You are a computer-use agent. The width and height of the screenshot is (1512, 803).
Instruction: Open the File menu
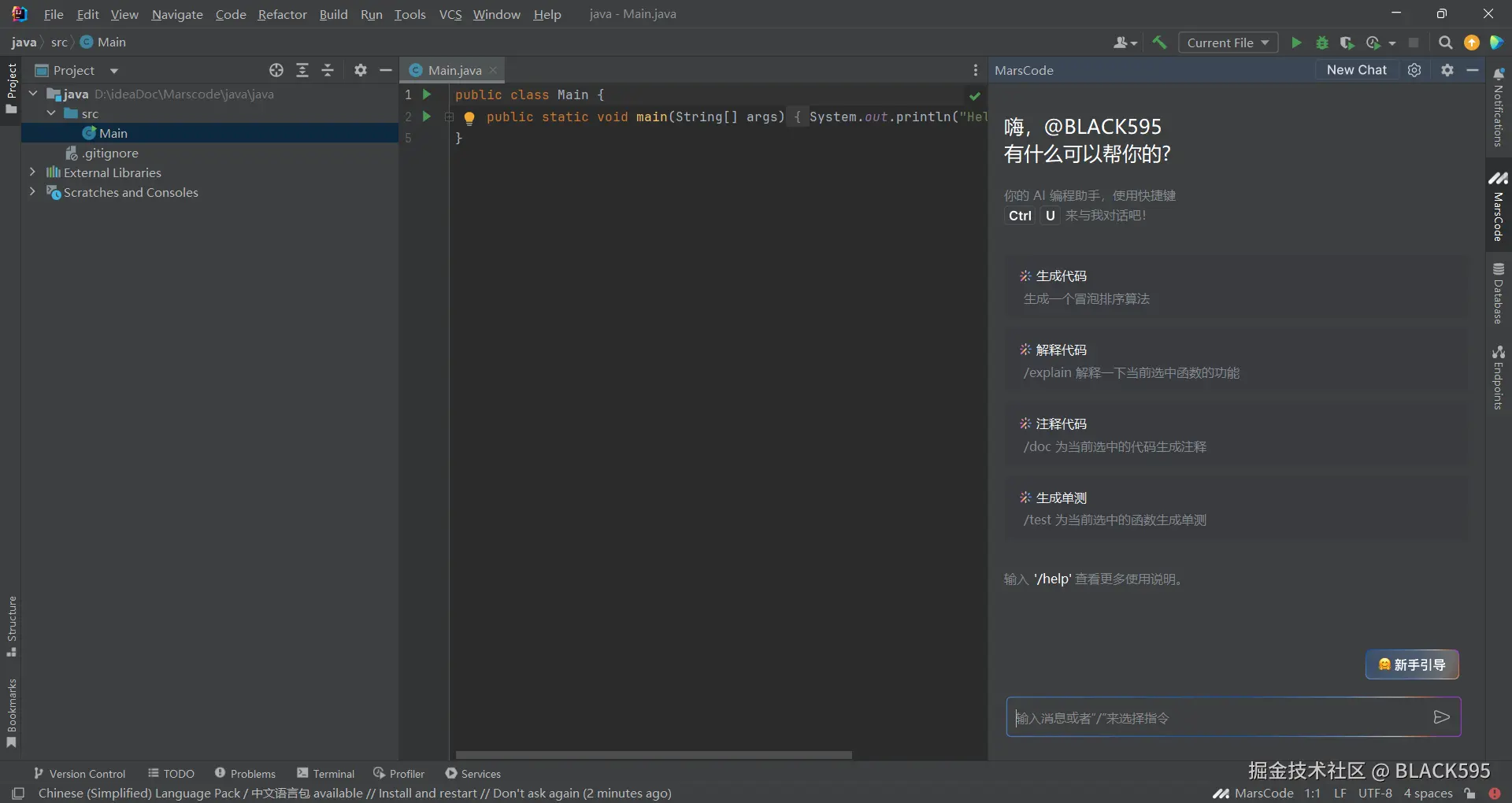tap(54, 14)
